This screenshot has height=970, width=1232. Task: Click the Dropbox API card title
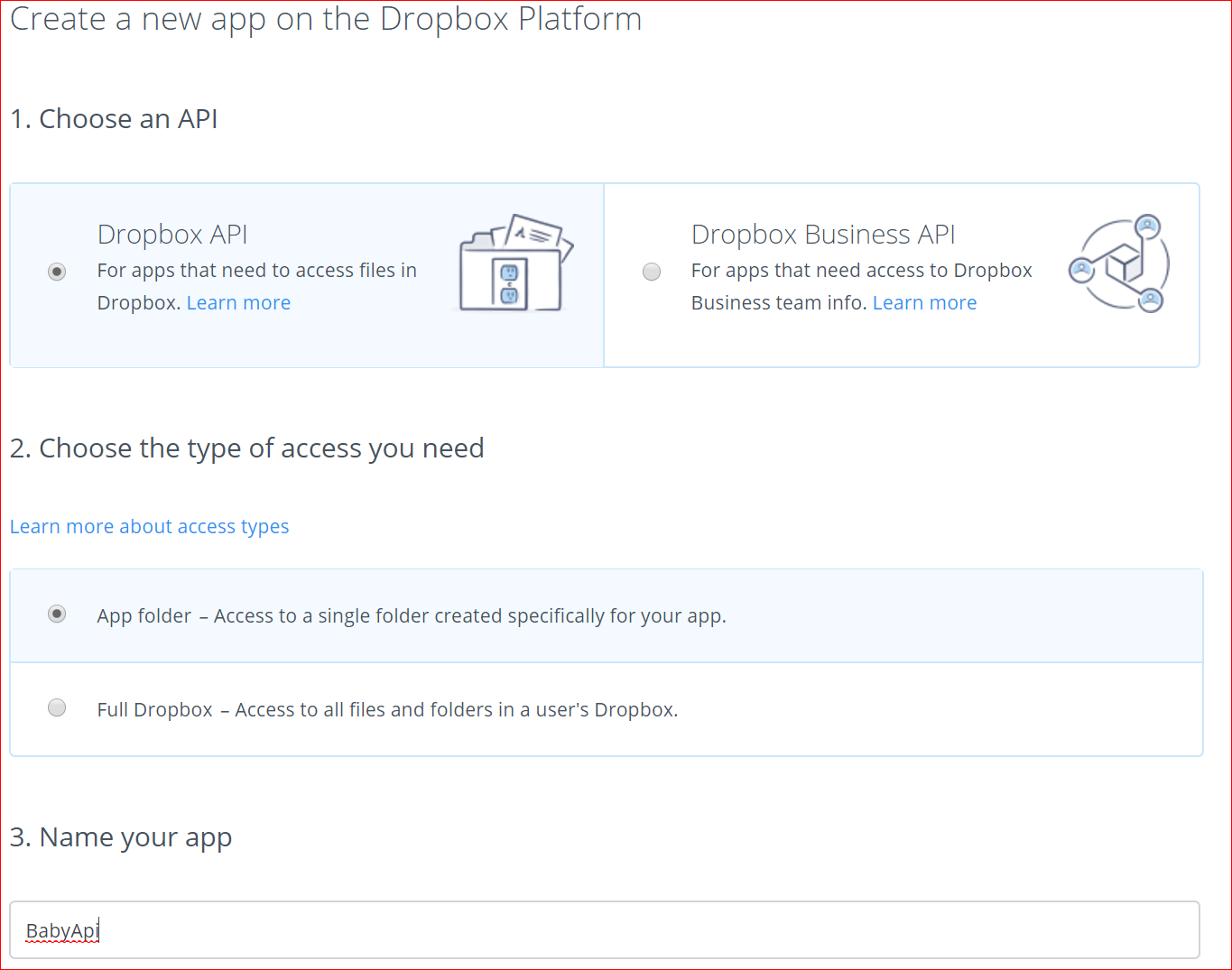tap(172, 235)
